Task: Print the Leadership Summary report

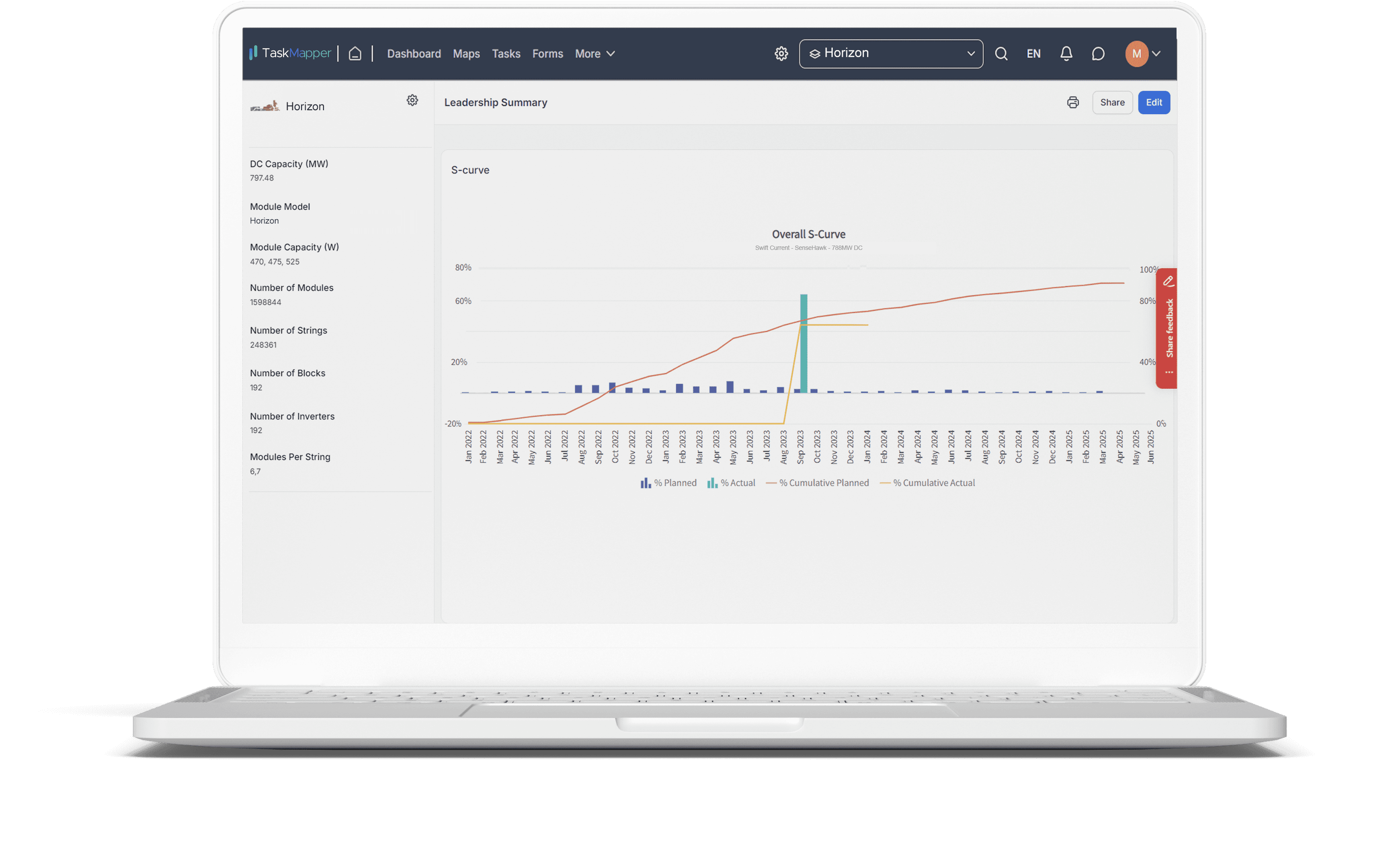Action: (1073, 102)
